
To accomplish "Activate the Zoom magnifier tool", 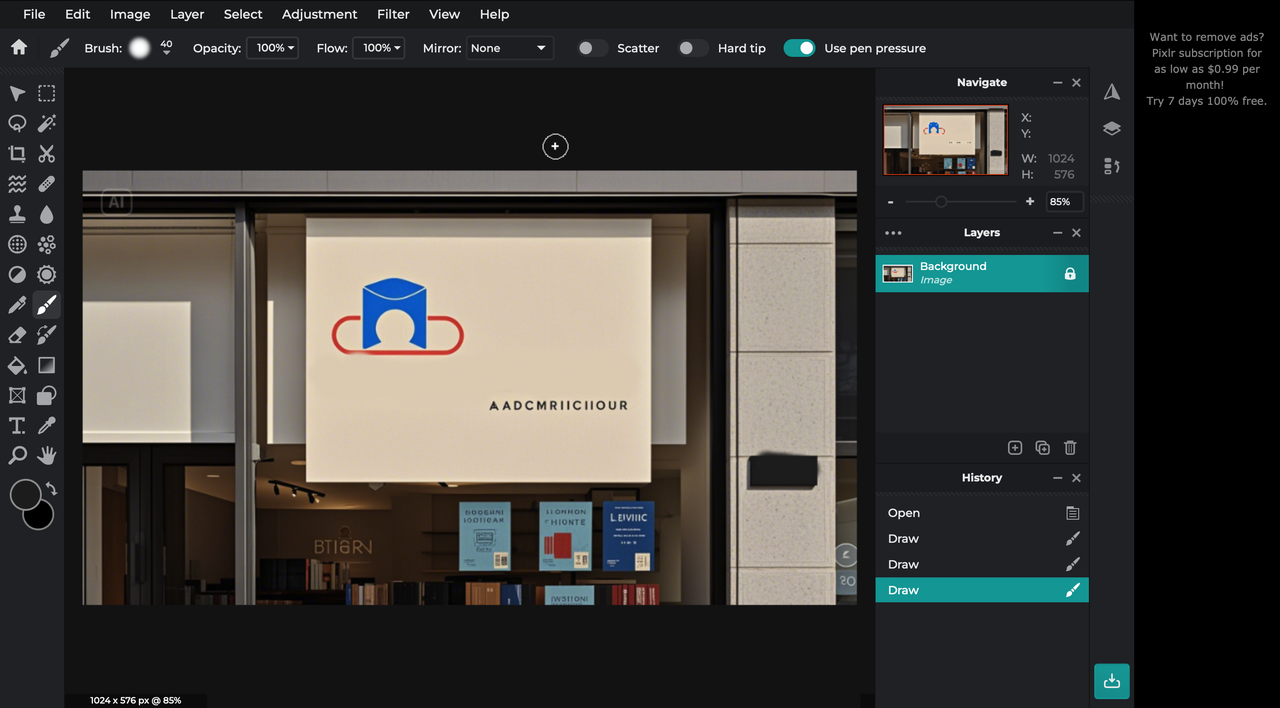I will coord(17,456).
